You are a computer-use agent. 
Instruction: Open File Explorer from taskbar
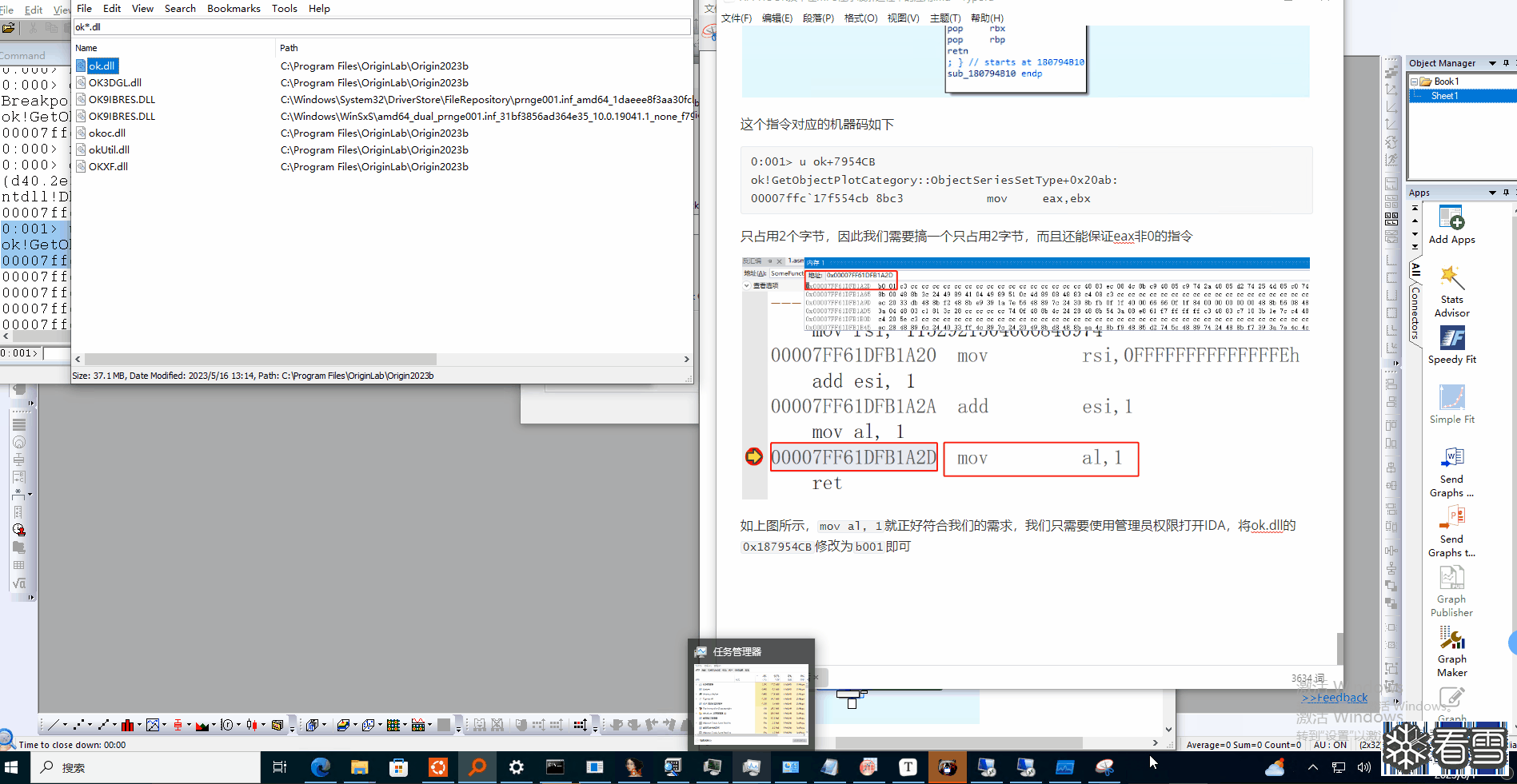click(x=360, y=767)
